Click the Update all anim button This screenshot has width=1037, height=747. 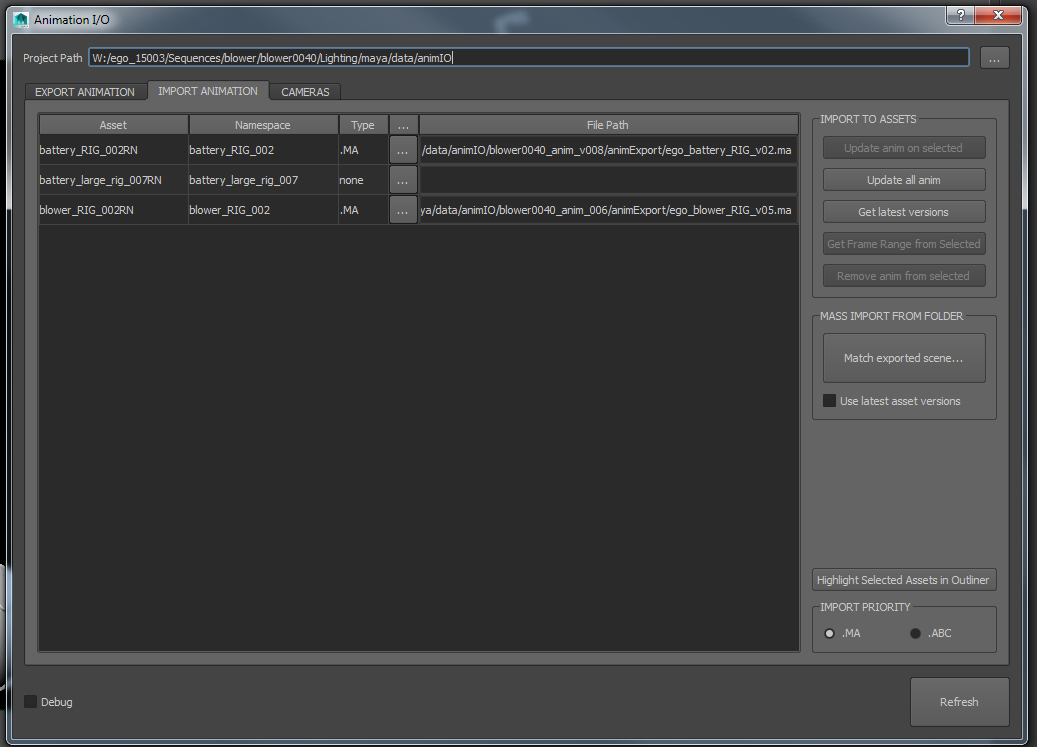[904, 180]
